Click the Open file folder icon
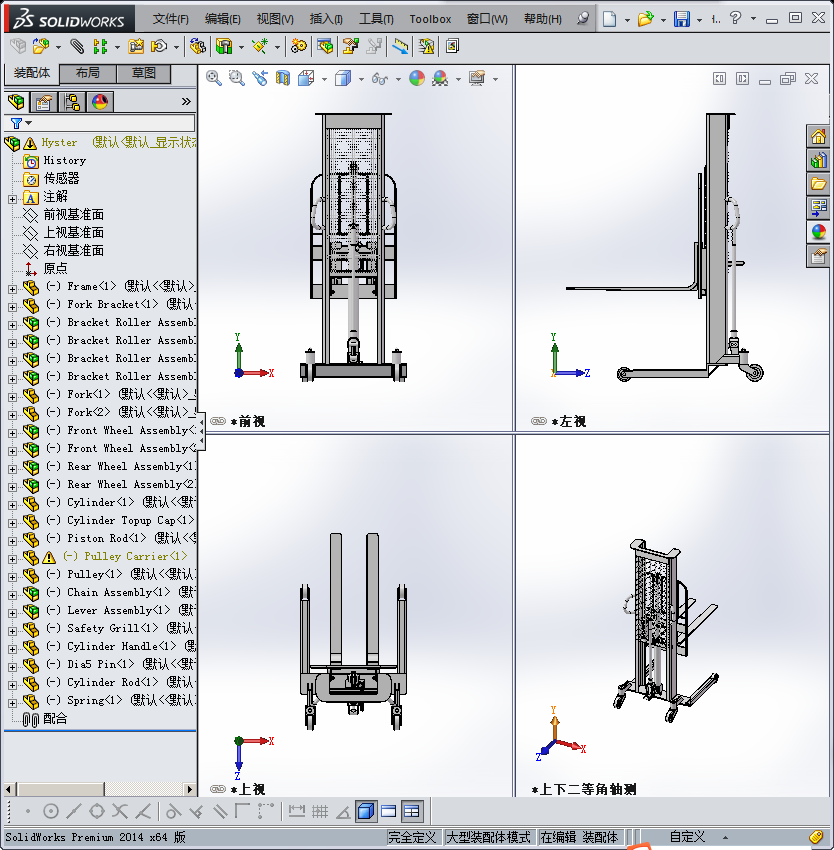Image resolution: width=834 pixels, height=850 pixels. (645, 19)
